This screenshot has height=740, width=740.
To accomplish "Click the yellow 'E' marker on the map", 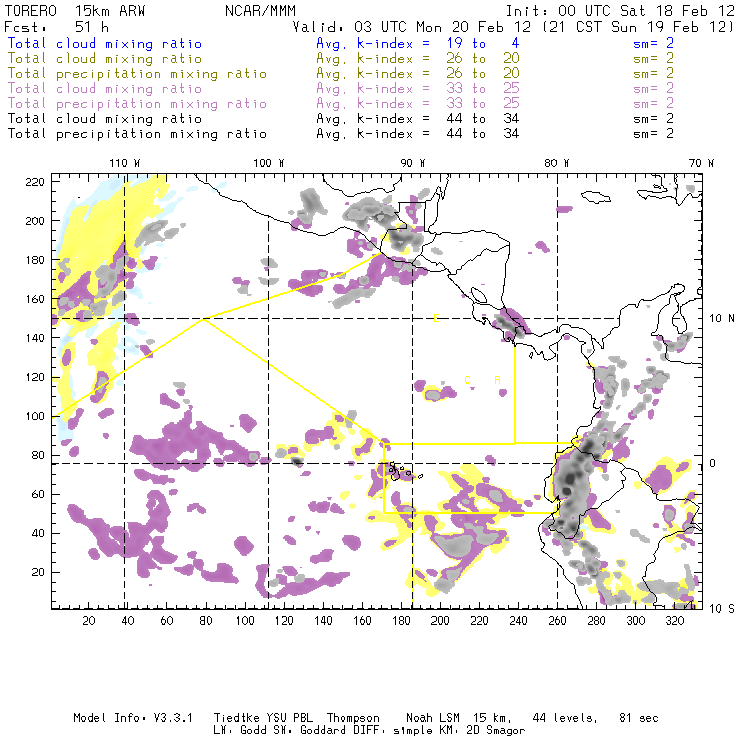I will 437,318.
